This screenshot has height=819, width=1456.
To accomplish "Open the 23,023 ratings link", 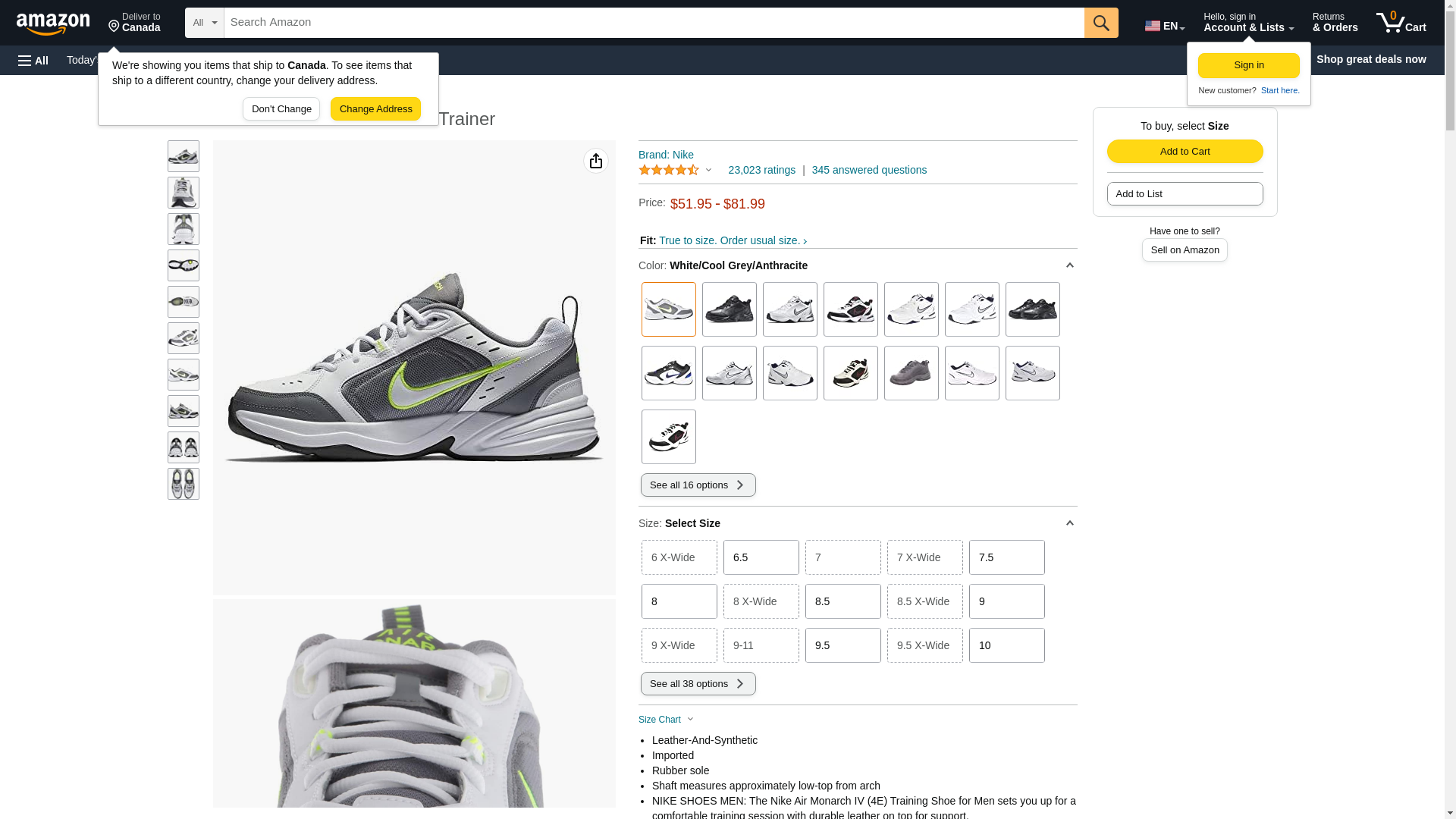I will pyautogui.click(x=761, y=170).
